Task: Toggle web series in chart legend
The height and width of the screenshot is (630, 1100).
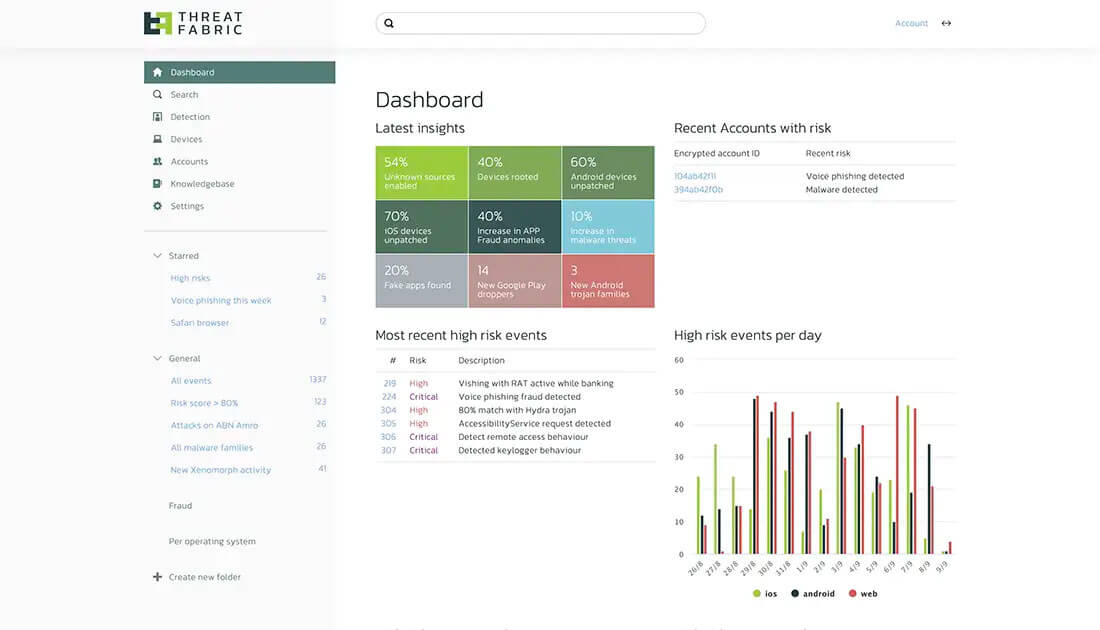Action: point(863,594)
